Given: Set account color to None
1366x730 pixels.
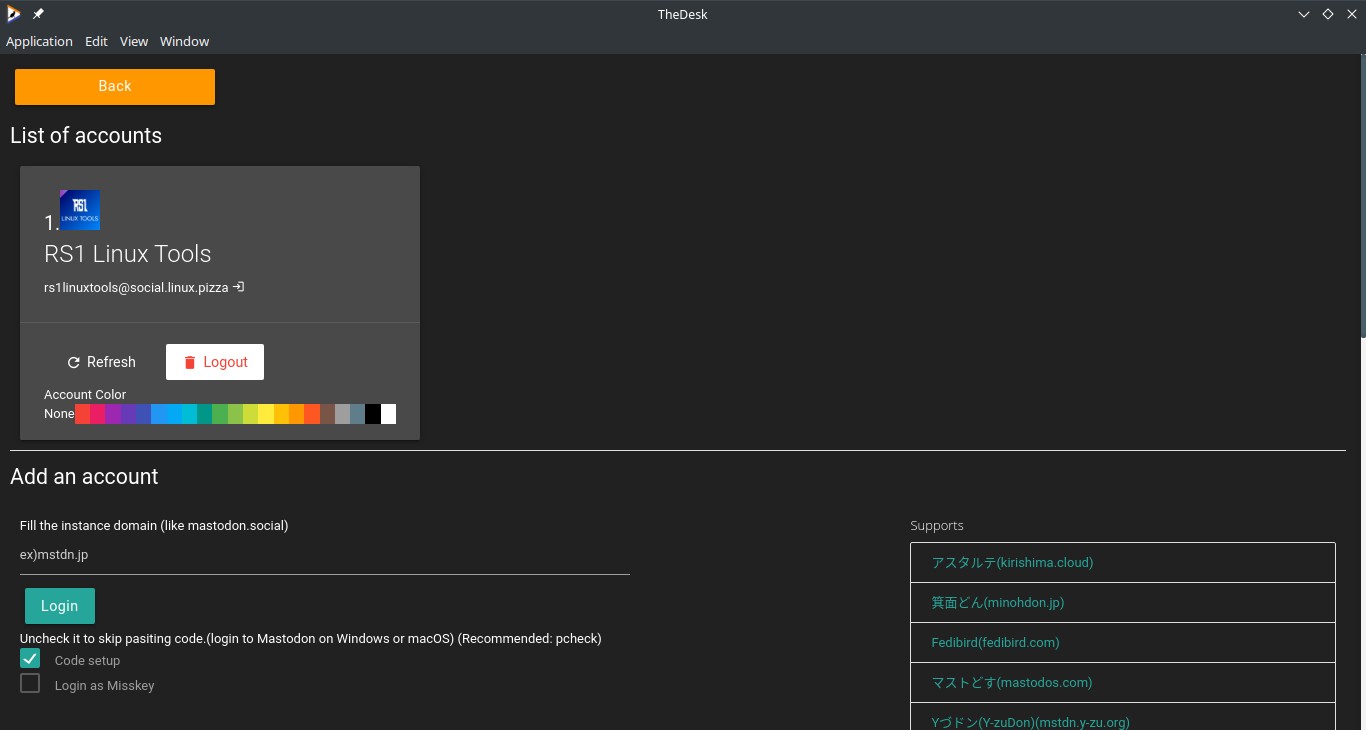Looking at the screenshot, I should click(59, 414).
